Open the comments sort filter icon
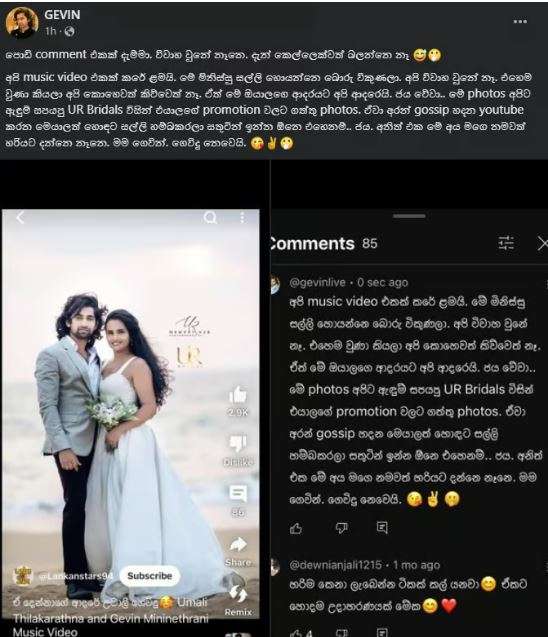 point(506,243)
